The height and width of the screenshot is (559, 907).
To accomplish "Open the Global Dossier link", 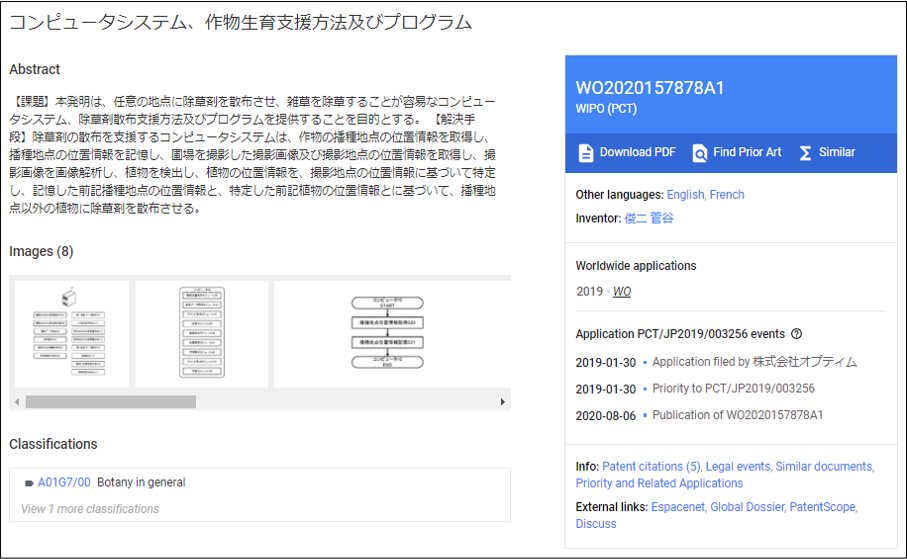I will [x=747, y=507].
